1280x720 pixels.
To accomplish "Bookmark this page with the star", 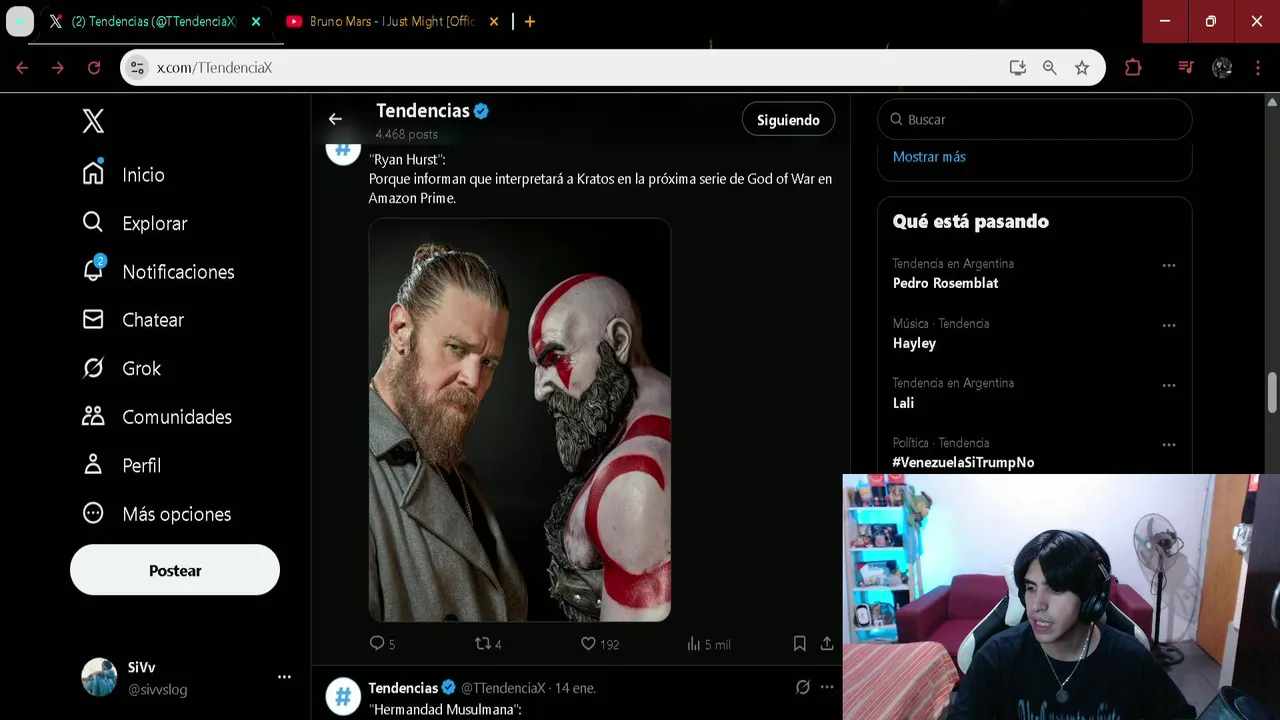I will click(1082, 67).
